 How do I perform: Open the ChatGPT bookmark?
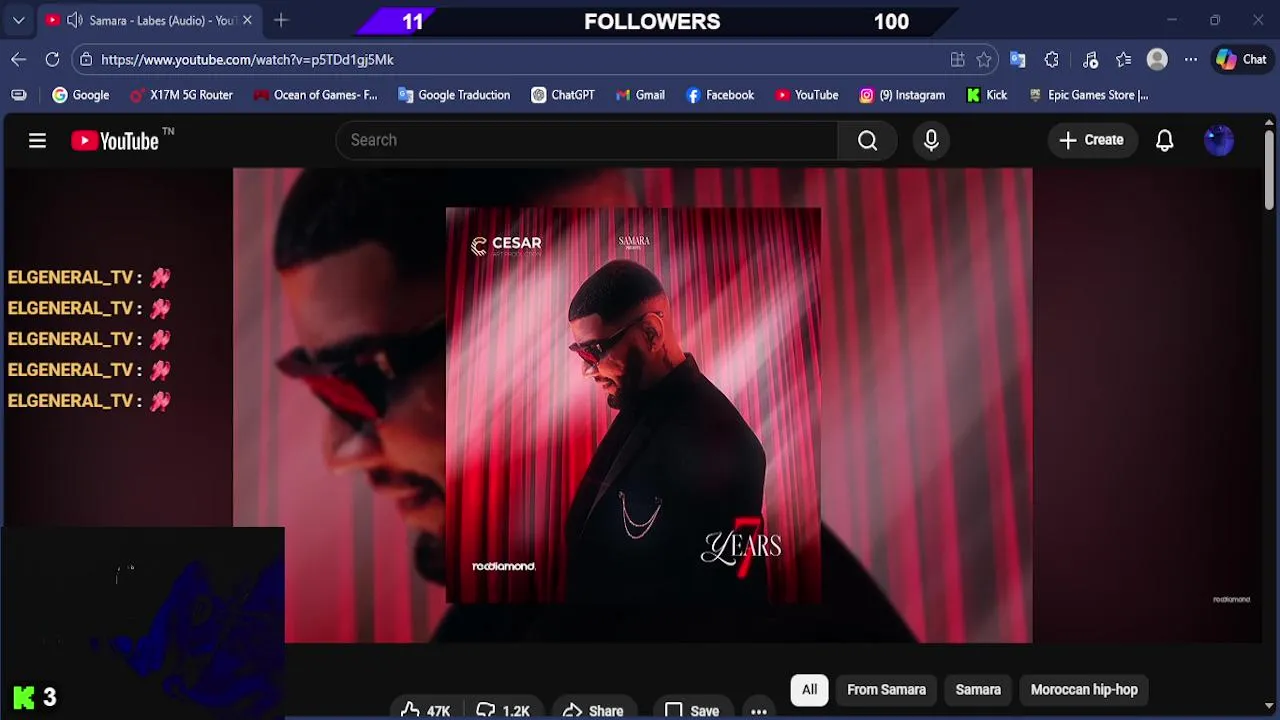click(563, 95)
